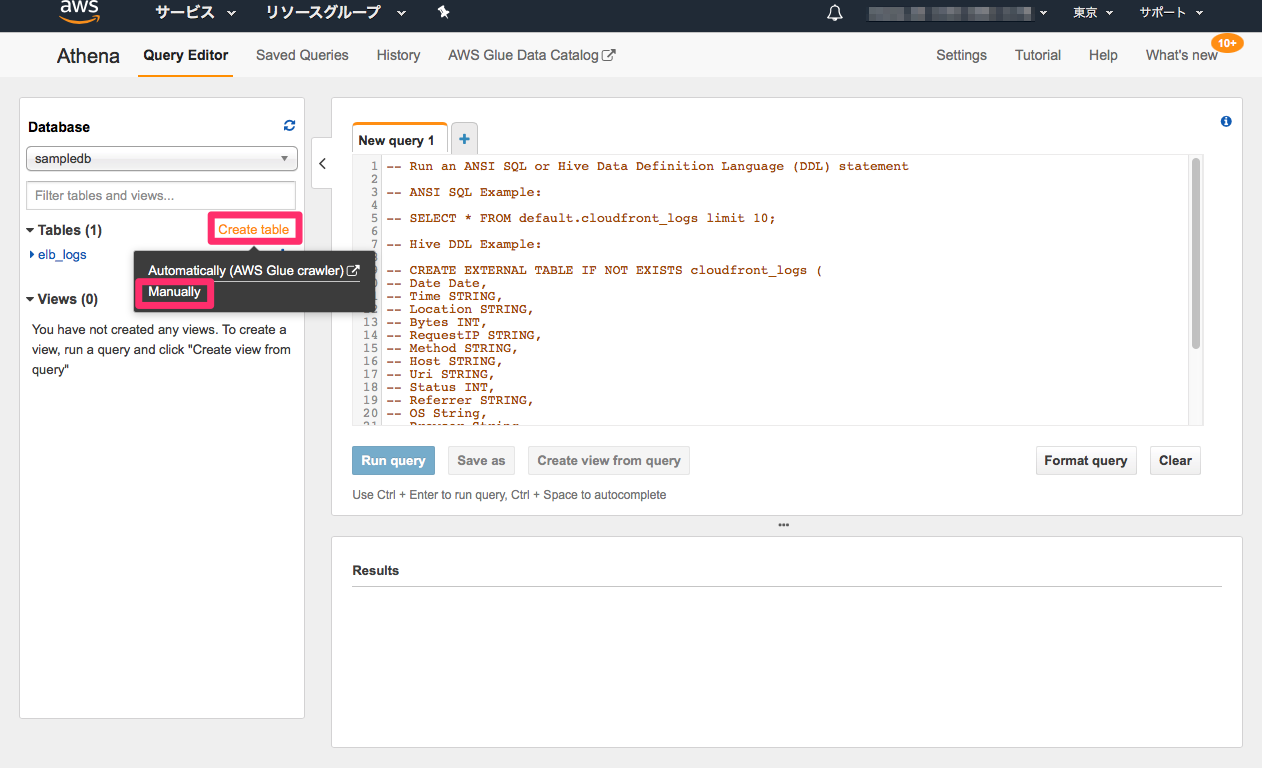Collapse the Views (0) section

click(62, 299)
